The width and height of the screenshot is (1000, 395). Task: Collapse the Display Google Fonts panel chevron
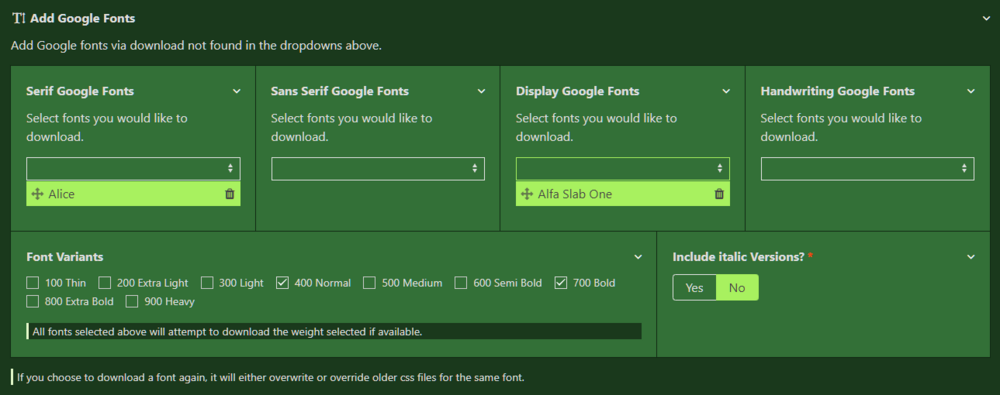coord(726,91)
